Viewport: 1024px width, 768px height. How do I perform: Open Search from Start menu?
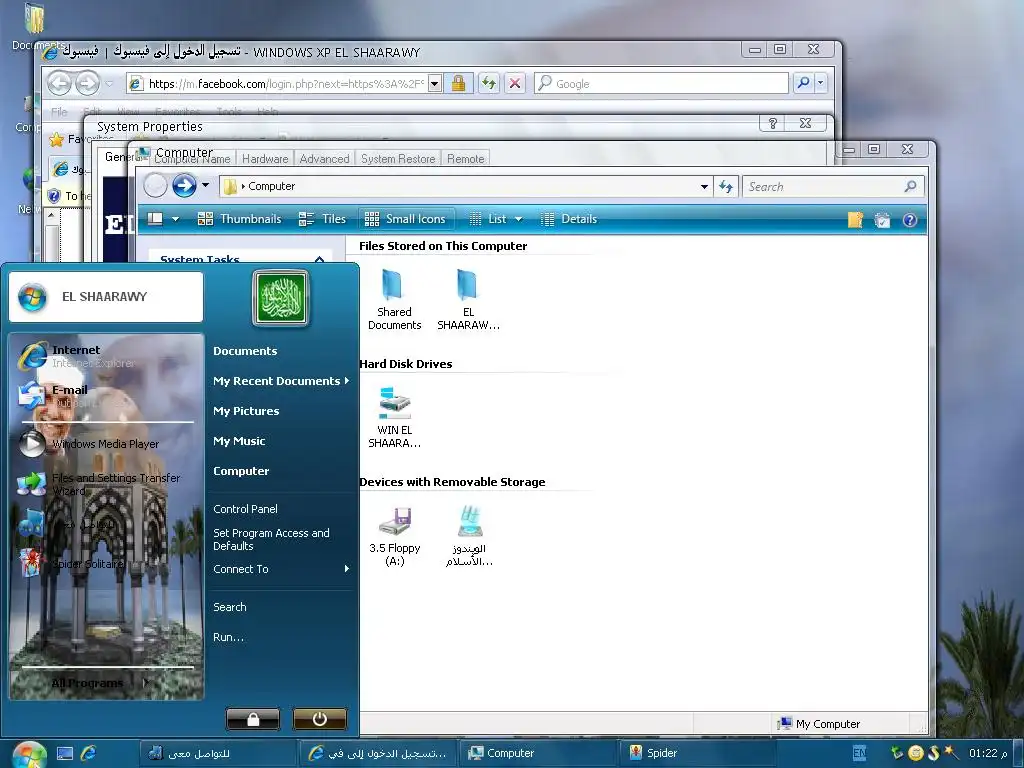[x=230, y=607]
